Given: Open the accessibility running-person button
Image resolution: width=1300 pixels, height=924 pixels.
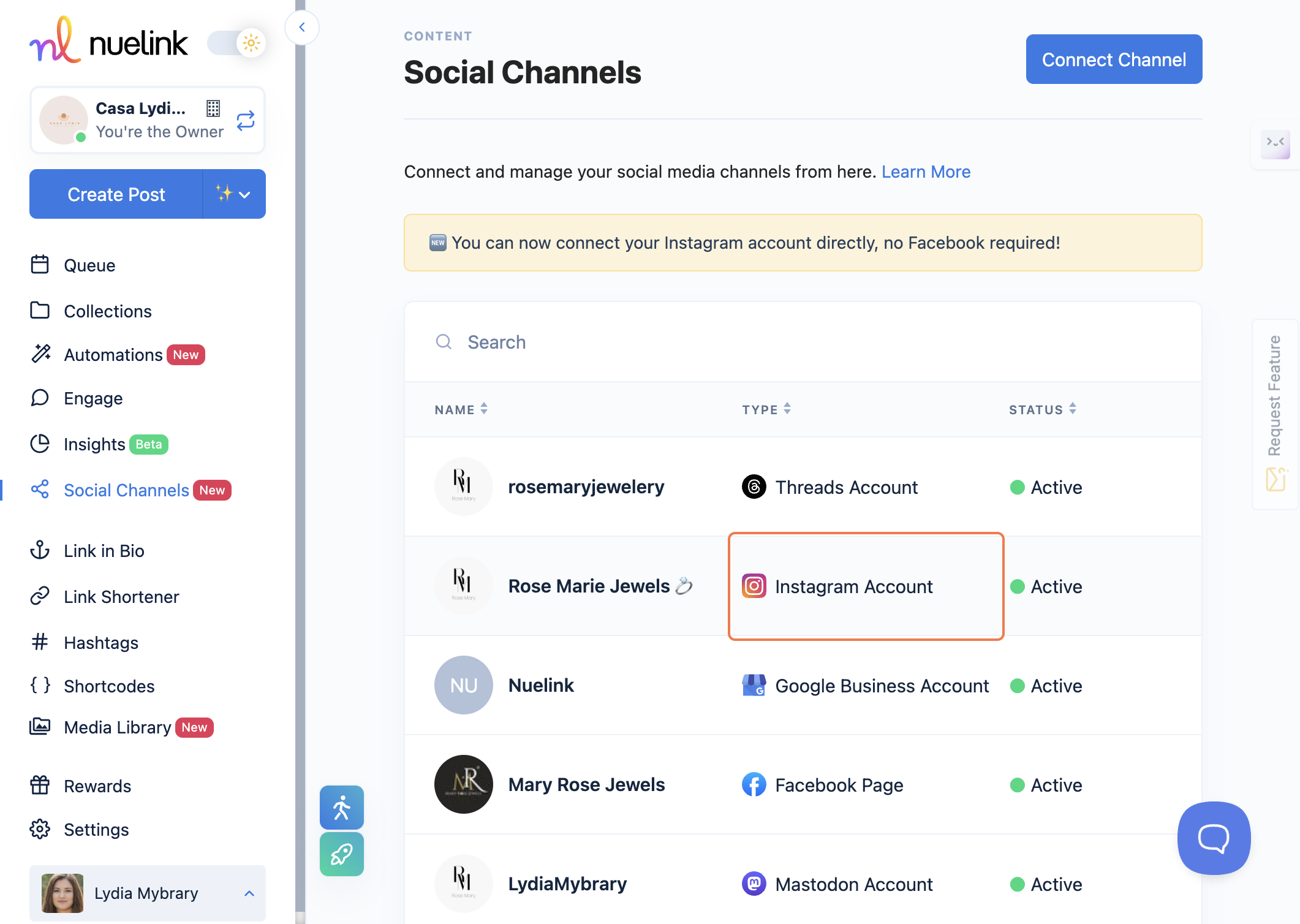Looking at the screenshot, I should (342, 808).
